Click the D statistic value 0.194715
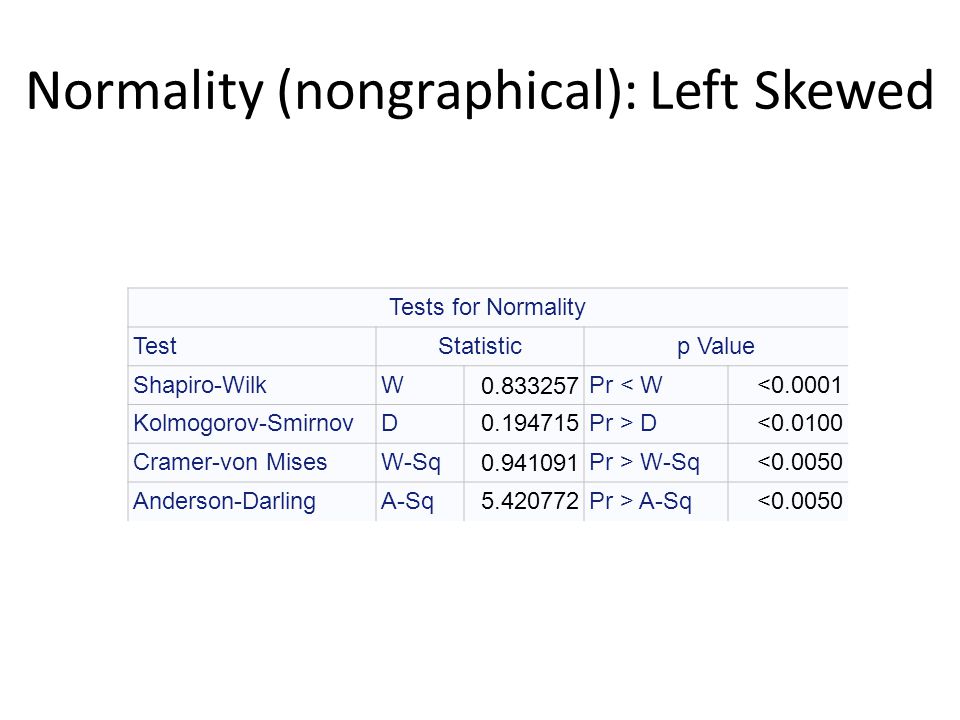The width and height of the screenshot is (960, 720). pos(530,423)
